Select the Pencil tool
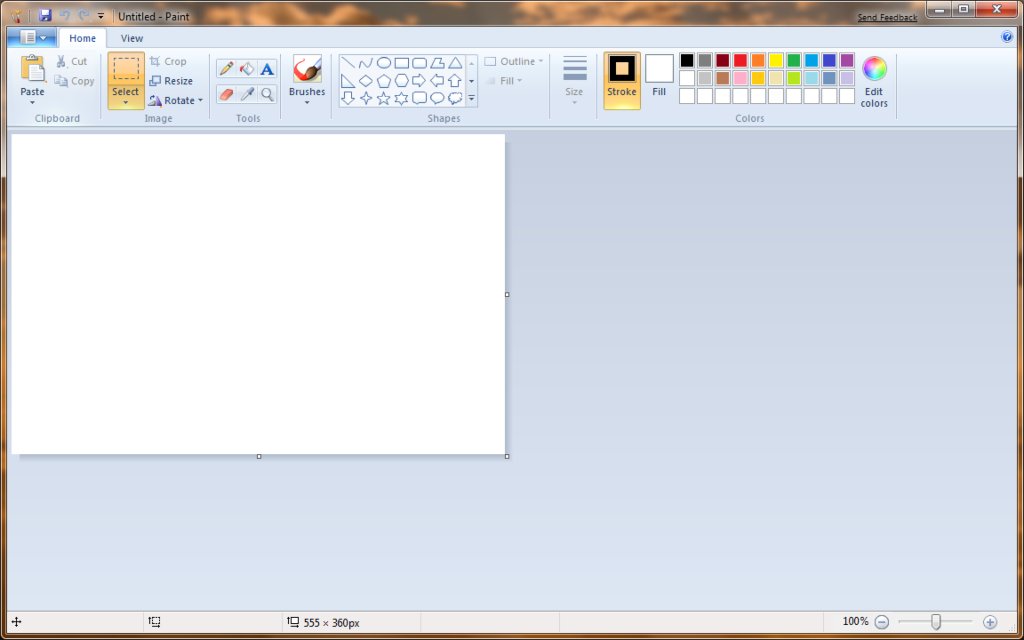The width and height of the screenshot is (1024, 640). (227, 69)
